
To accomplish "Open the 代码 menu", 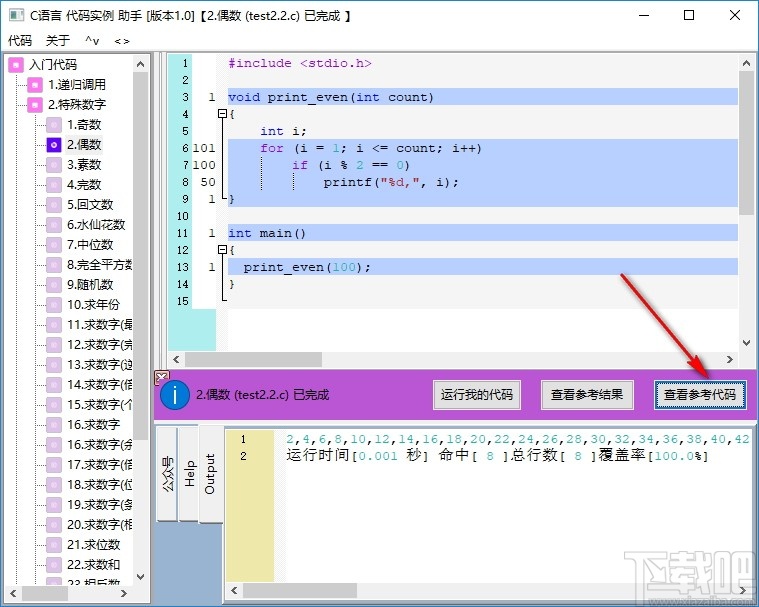I will point(20,41).
